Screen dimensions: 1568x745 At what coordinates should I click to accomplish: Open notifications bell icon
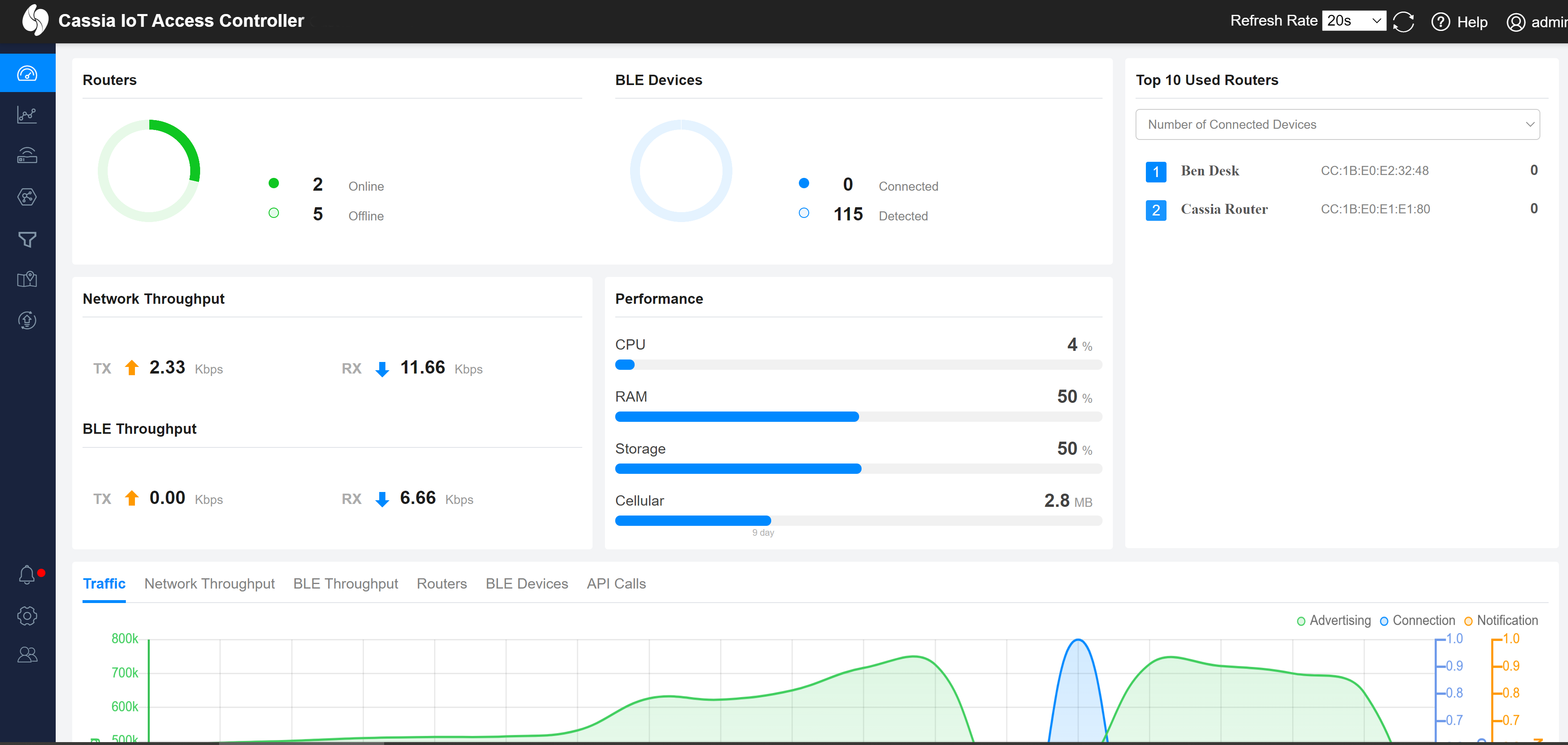pyautogui.click(x=27, y=575)
